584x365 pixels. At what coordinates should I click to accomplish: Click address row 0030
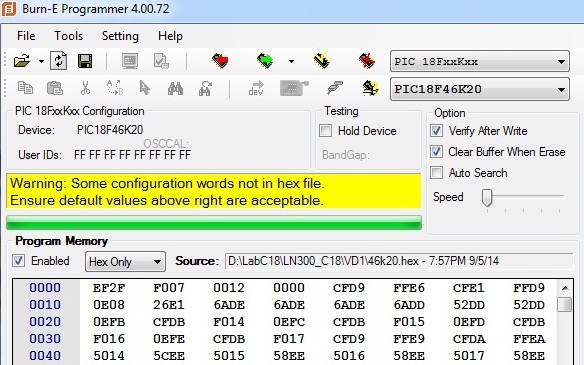[x=45, y=339]
